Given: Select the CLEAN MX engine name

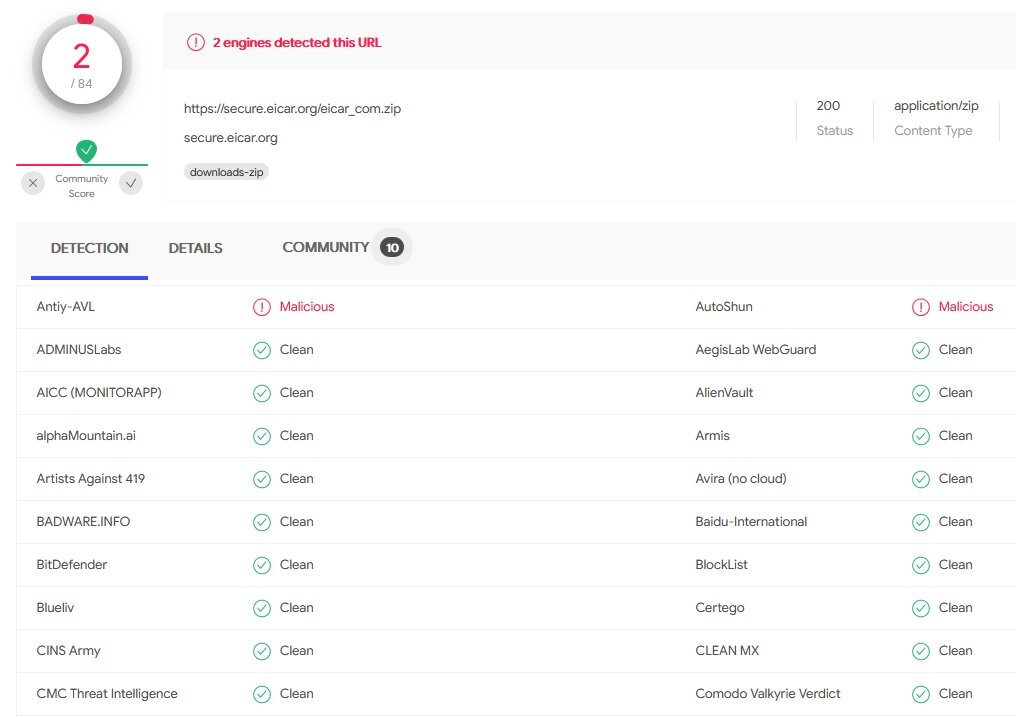Looking at the screenshot, I should (727, 650).
